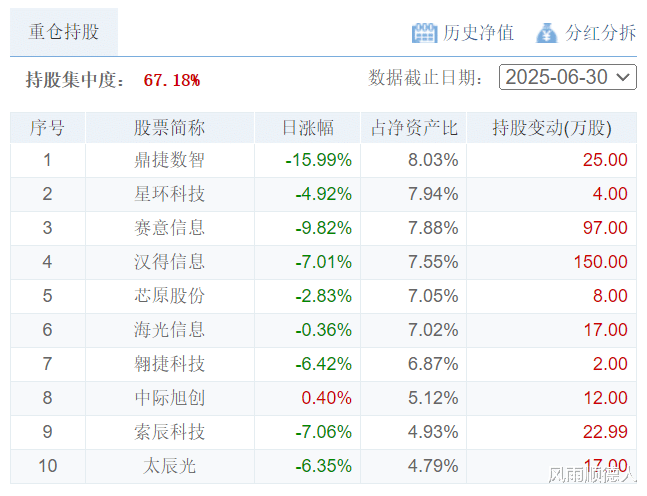Click the 占净资产比 column header
The image size is (647, 496).
click(414, 128)
